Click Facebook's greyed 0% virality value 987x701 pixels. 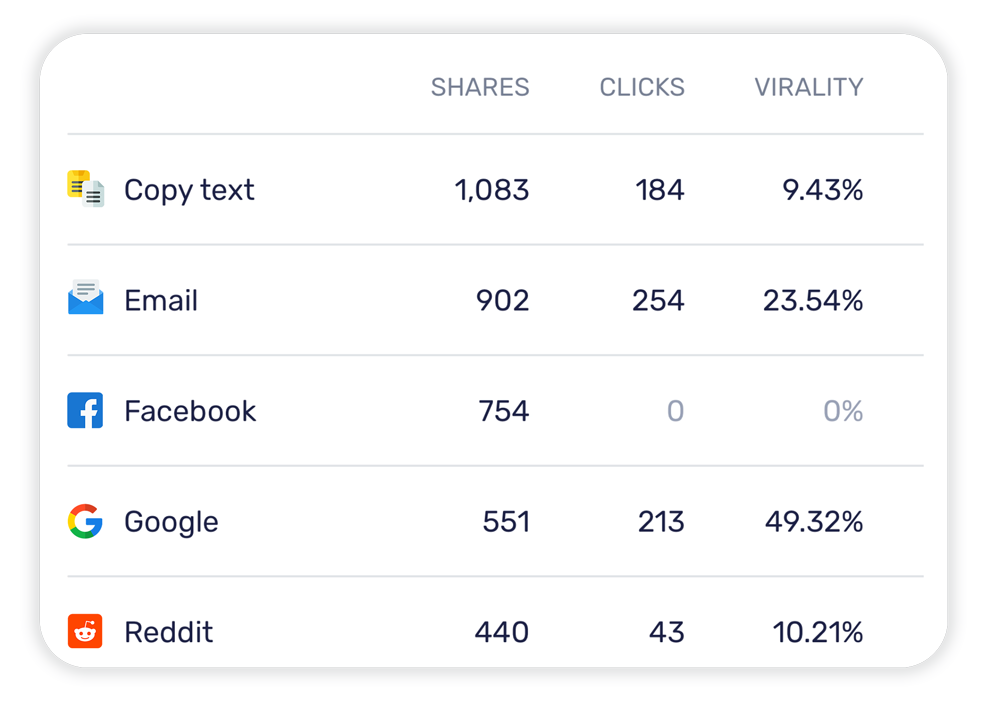tap(843, 411)
